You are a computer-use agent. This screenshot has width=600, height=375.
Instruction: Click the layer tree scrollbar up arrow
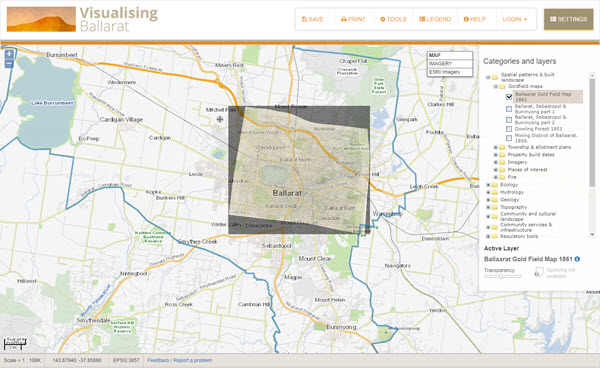click(x=592, y=75)
